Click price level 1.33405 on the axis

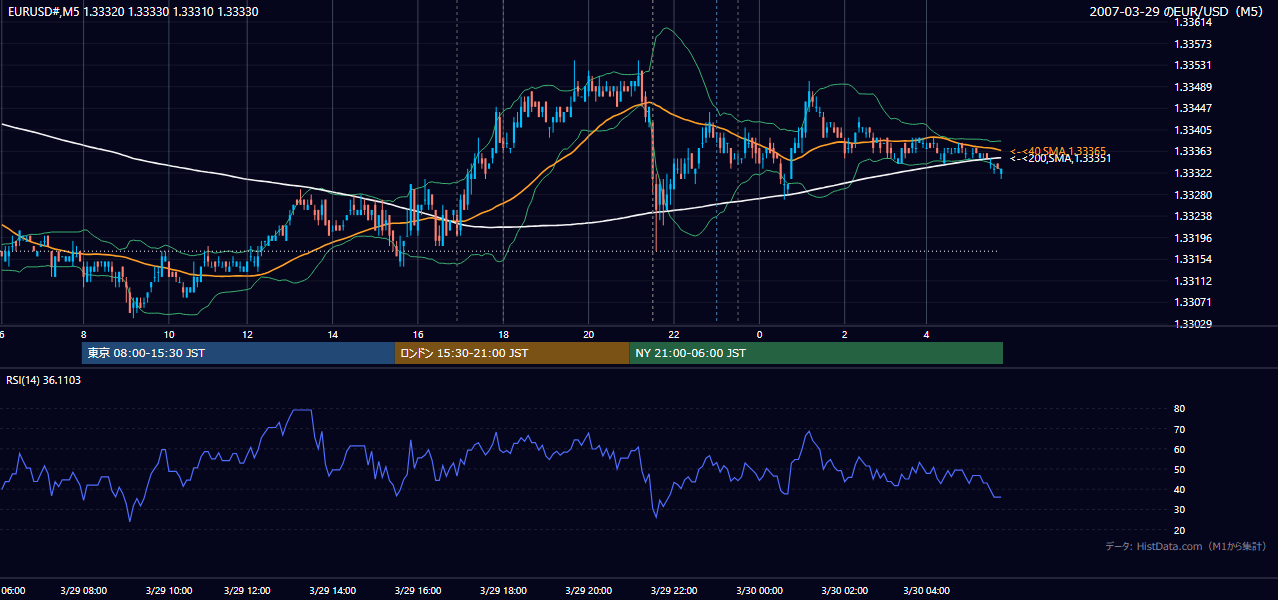pyautogui.click(x=1193, y=130)
